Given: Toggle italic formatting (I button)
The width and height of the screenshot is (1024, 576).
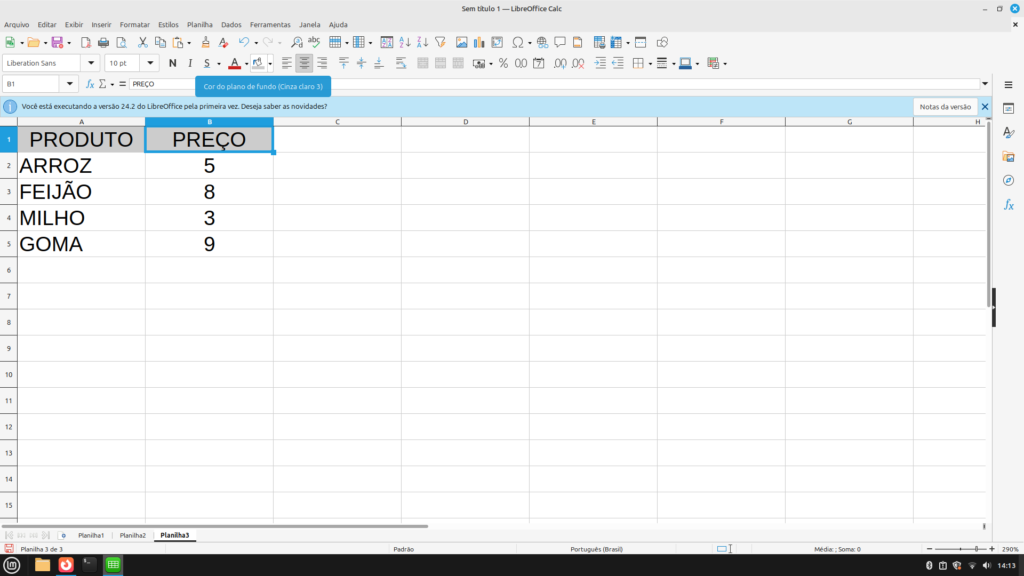Looking at the screenshot, I should pyautogui.click(x=190, y=63).
